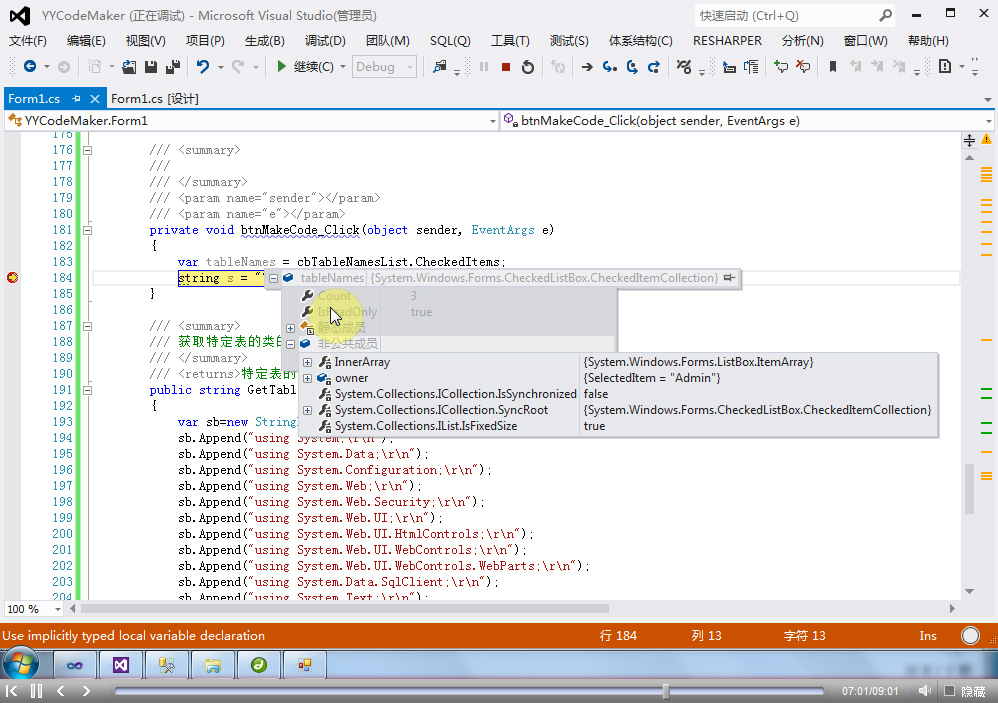Click the breakpoint marker on line 184
This screenshot has height=703, width=998.
tap(12, 277)
